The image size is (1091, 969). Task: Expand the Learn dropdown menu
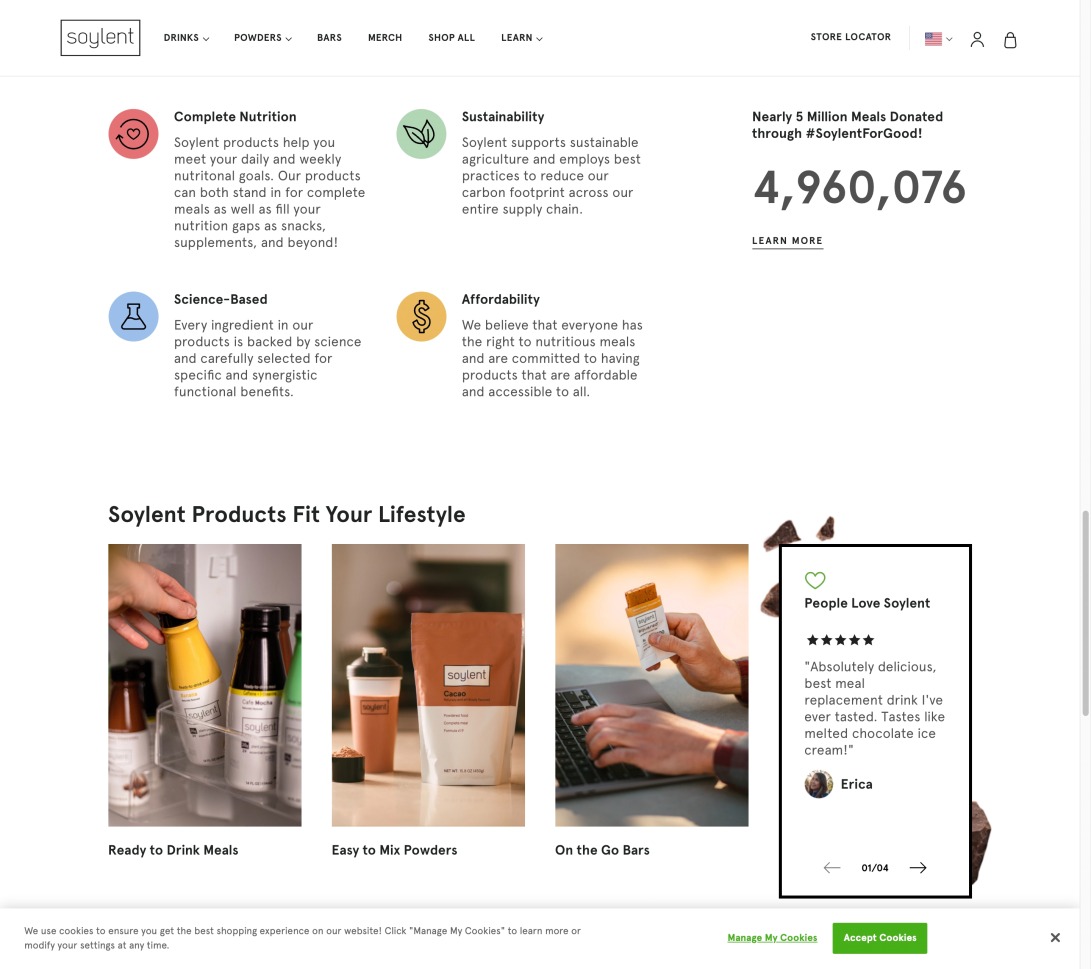[521, 38]
